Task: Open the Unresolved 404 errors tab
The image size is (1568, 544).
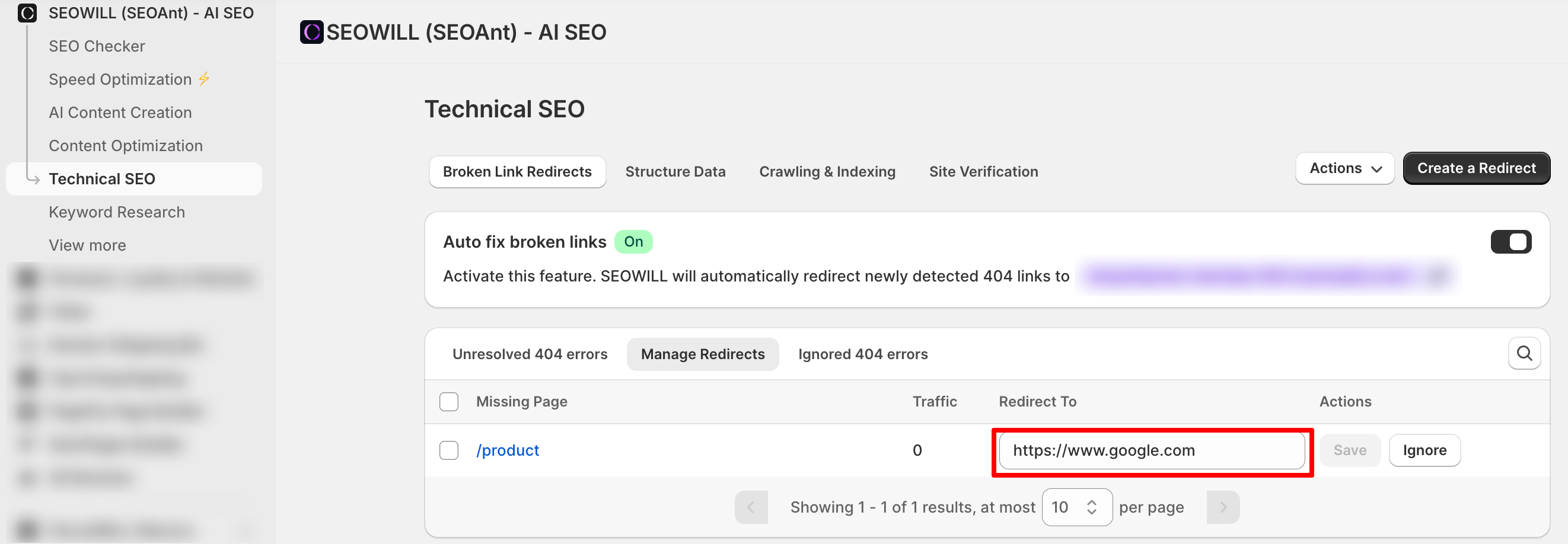Action: (530, 354)
